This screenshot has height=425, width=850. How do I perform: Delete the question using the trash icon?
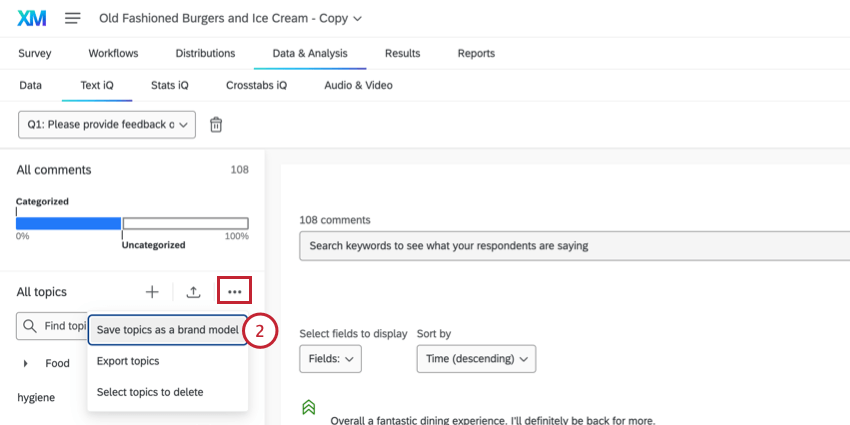[x=216, y=125]
